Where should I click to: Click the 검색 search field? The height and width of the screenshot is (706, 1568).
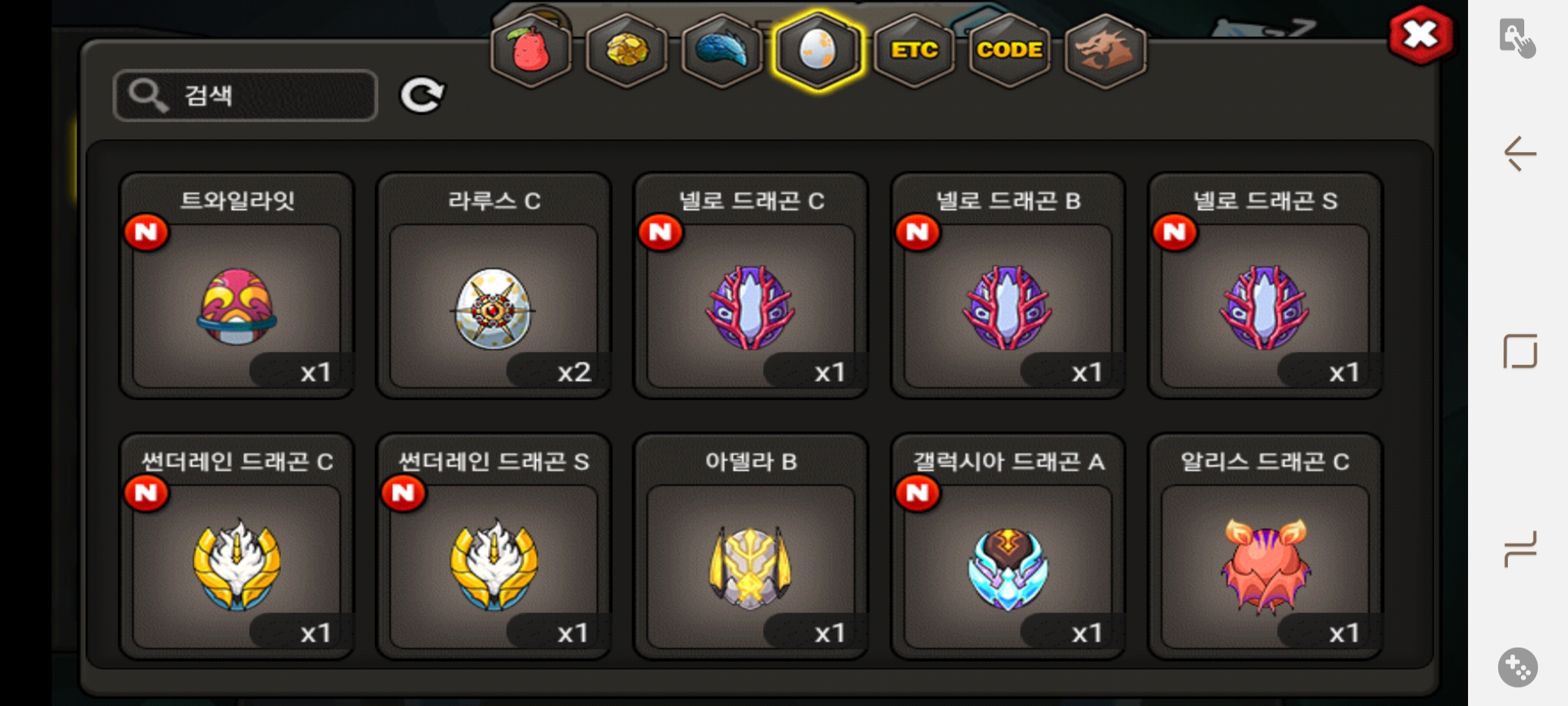246,95
